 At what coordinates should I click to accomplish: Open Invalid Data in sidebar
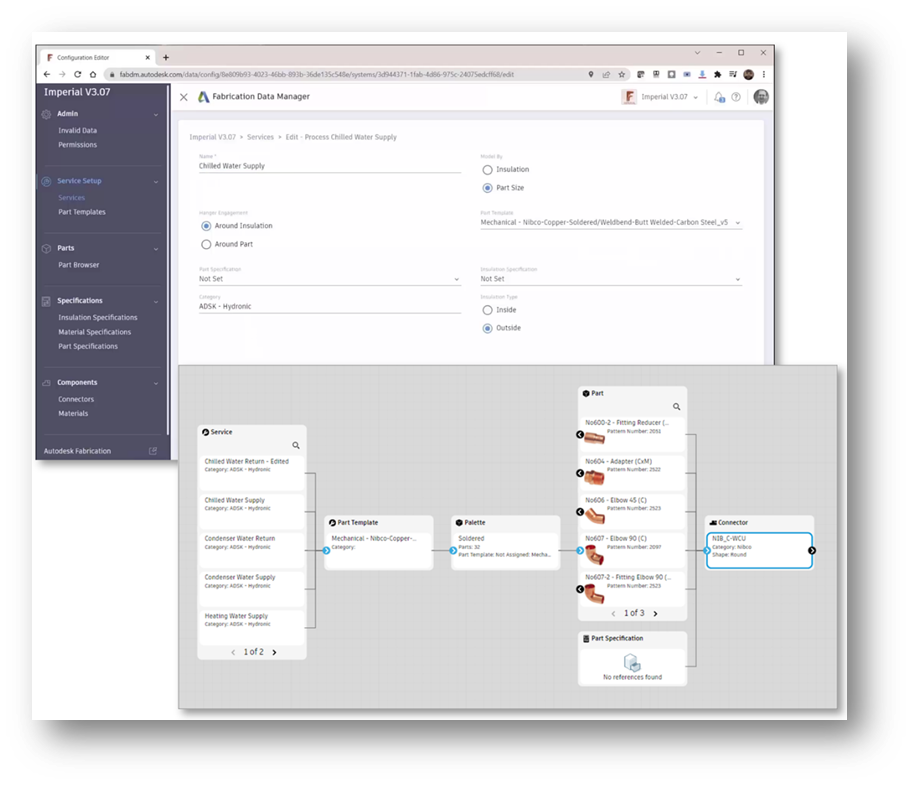(x=77, y=131)
